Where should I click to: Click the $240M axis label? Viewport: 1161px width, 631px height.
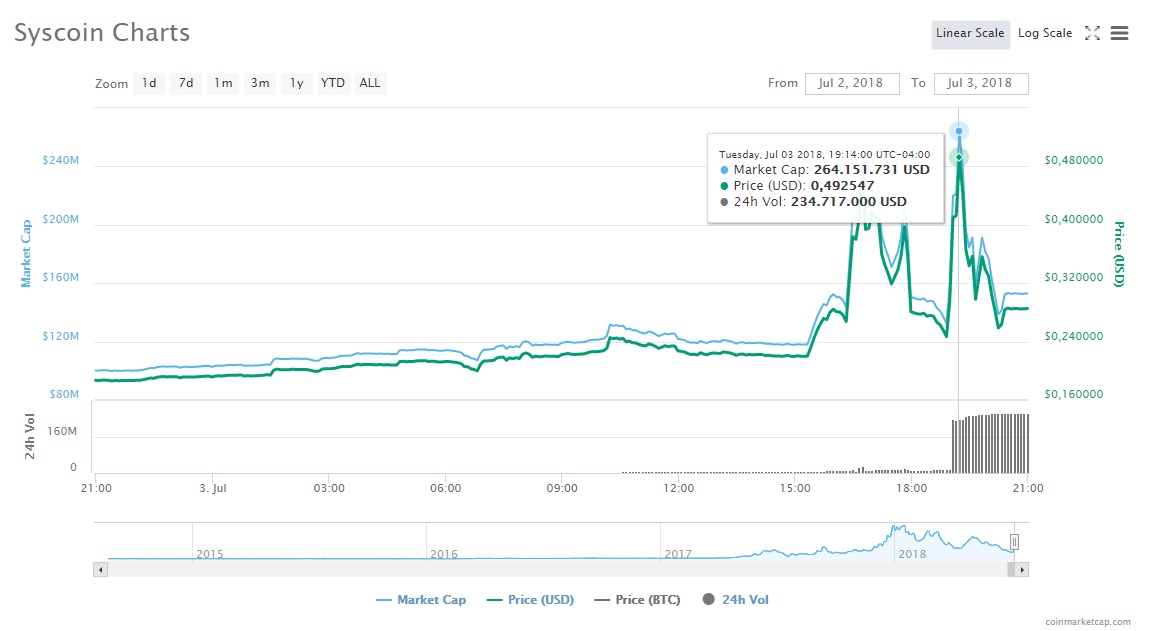click(x=61, y=160)
